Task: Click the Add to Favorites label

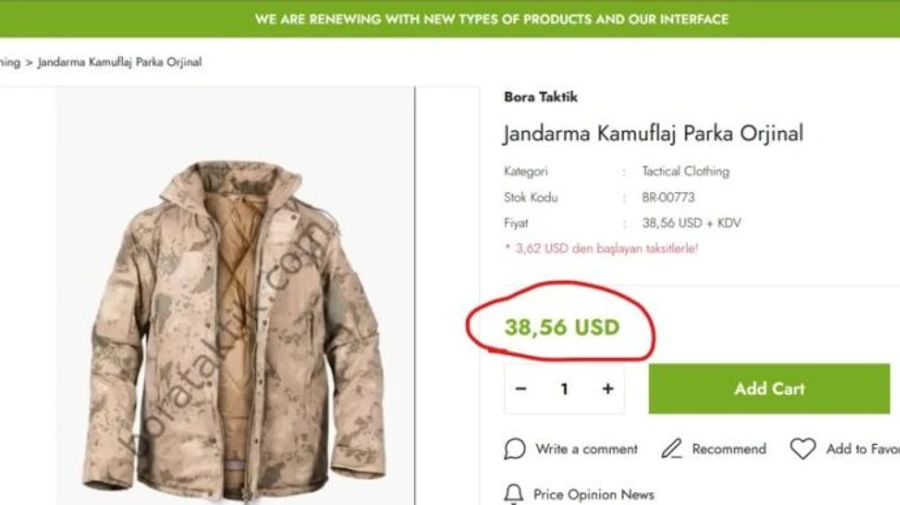Action: 862,449
